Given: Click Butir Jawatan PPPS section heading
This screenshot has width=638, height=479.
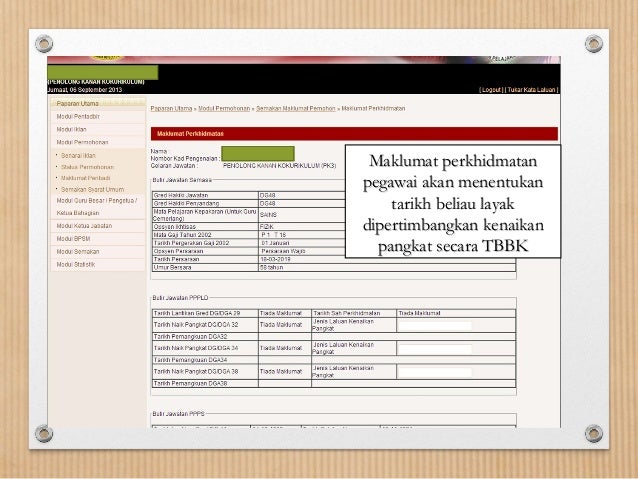Looking at the screenshot, I should [179, 414].
